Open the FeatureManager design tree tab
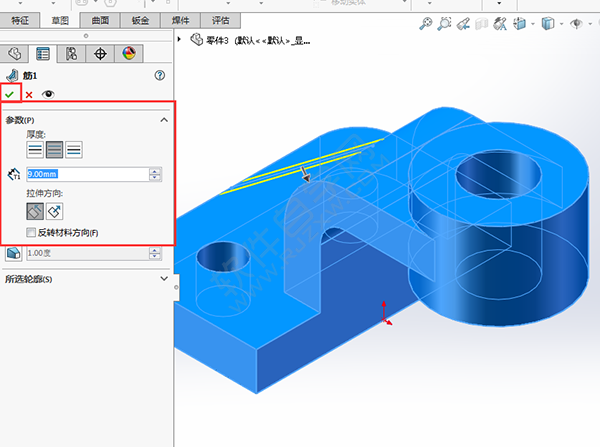 click(x=15, y=54)
